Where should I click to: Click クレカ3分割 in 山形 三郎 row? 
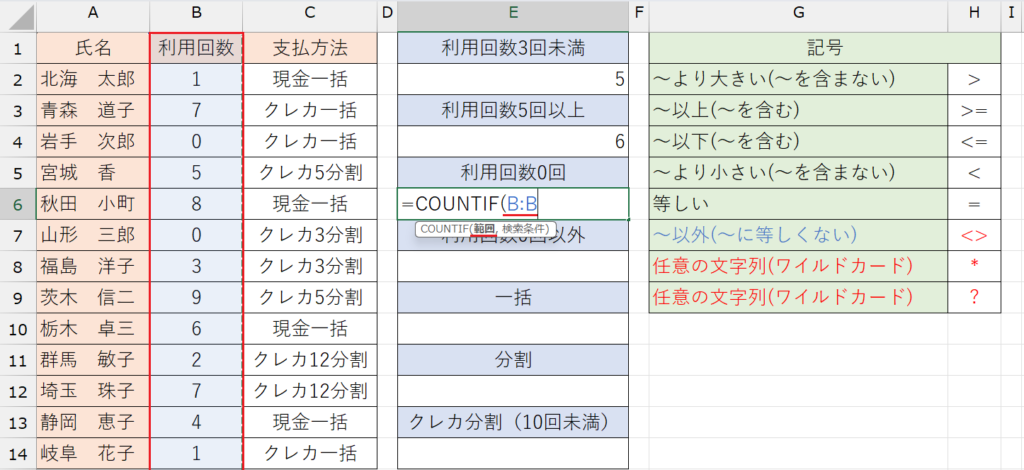pos(310,235)
